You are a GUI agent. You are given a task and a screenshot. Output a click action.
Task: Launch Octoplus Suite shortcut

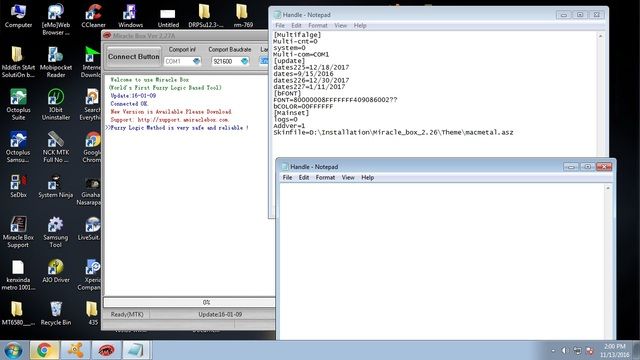pyautogui.click(x=18, y=104)
